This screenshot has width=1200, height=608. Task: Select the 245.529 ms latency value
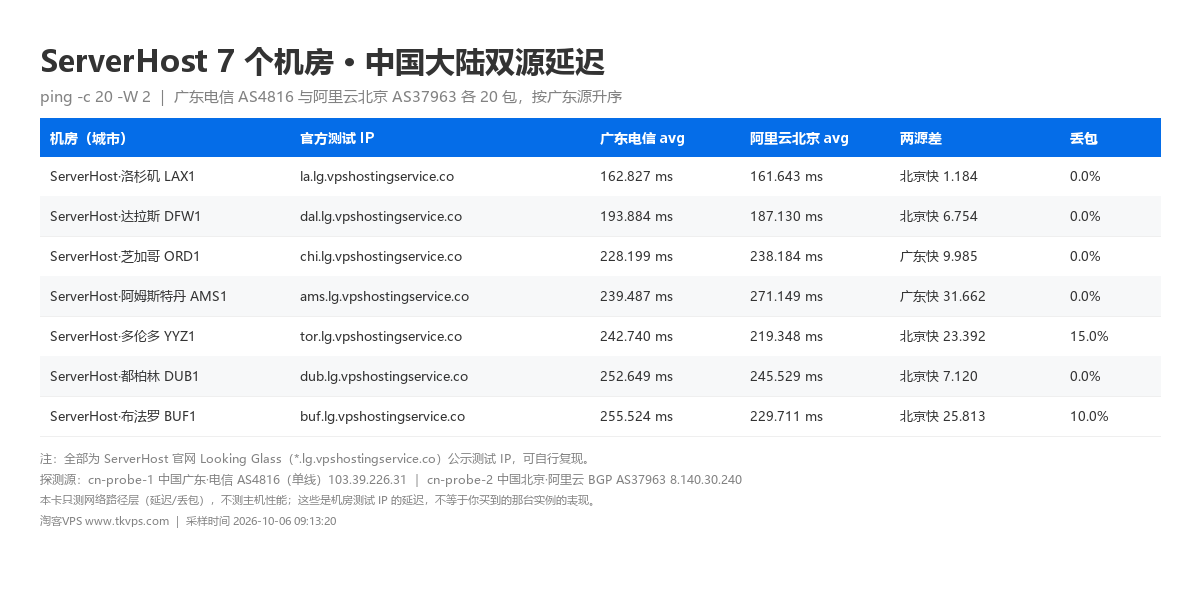(x=786, y=376)
